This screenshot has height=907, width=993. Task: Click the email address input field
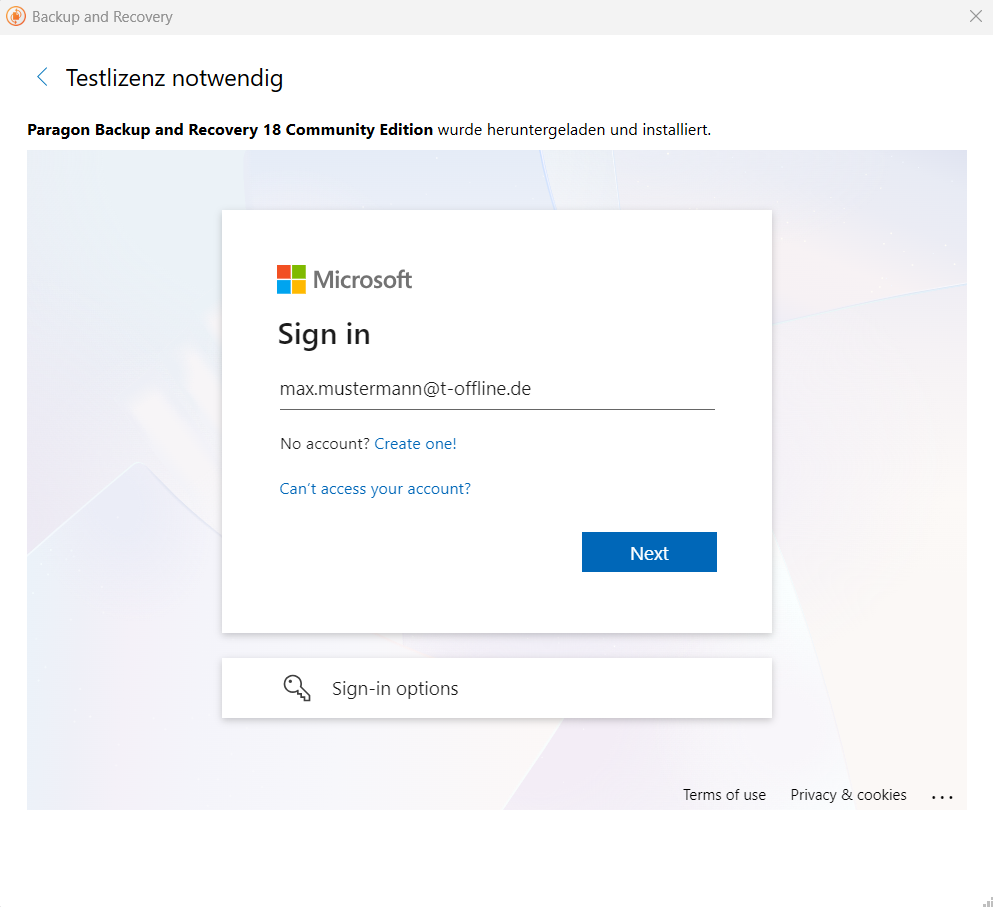pyautogui.click(x=497, y=389)
